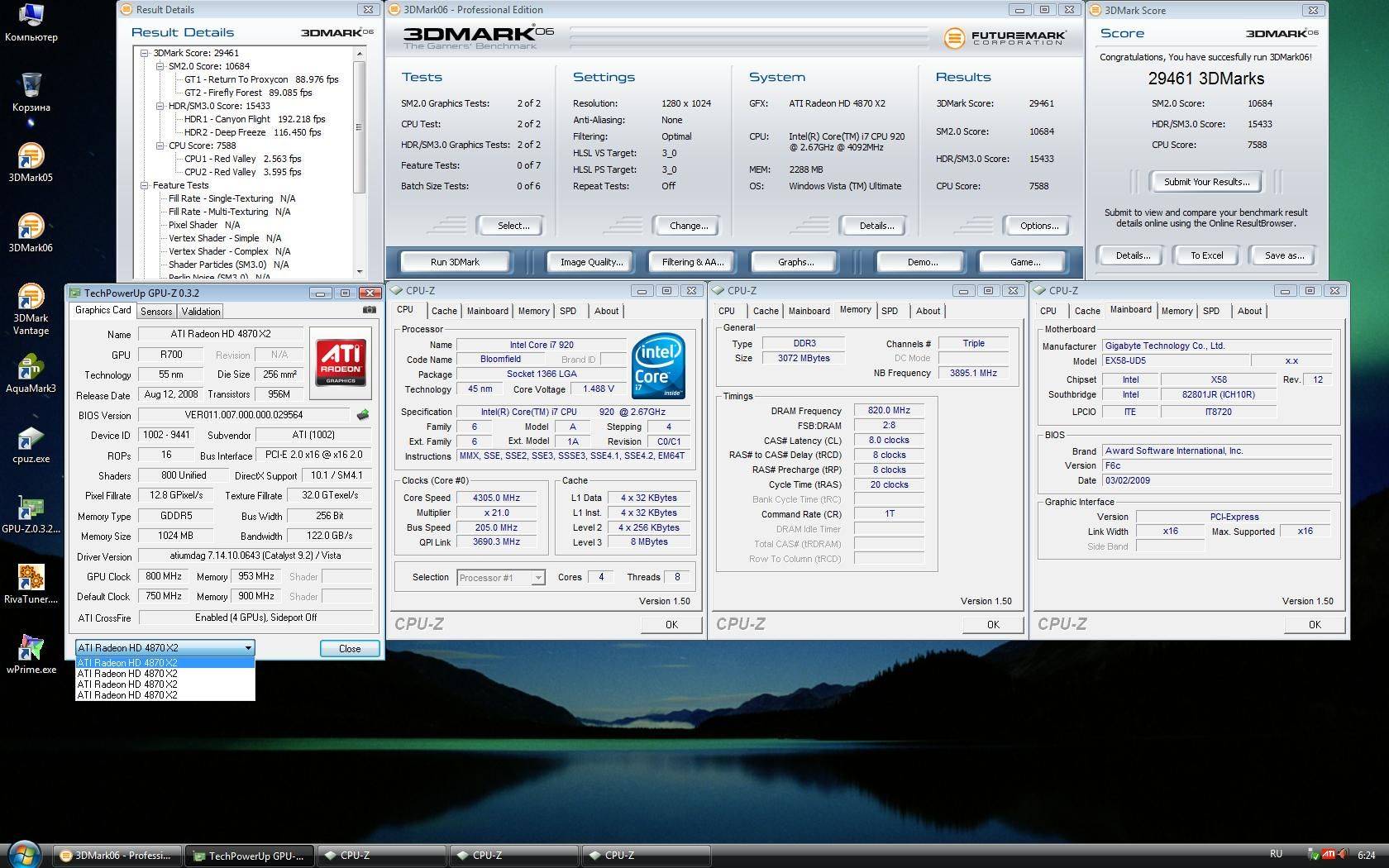Open cpuz.exe desktop icon

(x=31, y=445)
